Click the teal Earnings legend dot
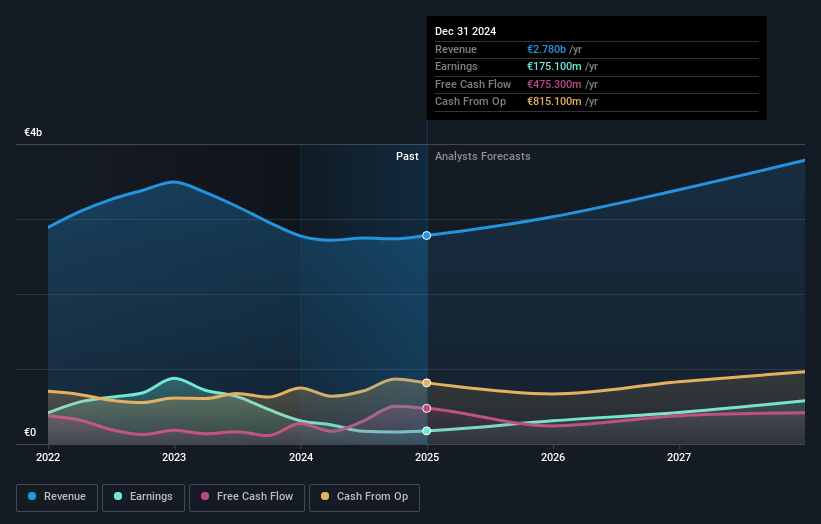Screen dimensions: 821x524 pos(118,496)
